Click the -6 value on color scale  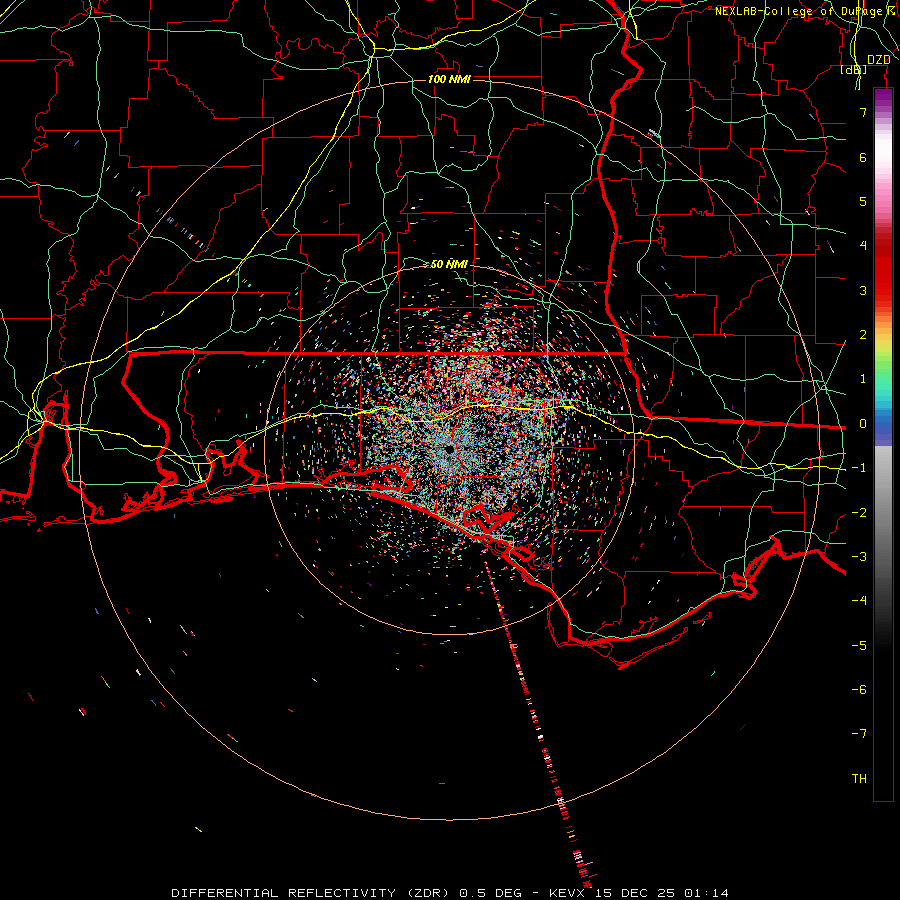[x=859, y=690]
